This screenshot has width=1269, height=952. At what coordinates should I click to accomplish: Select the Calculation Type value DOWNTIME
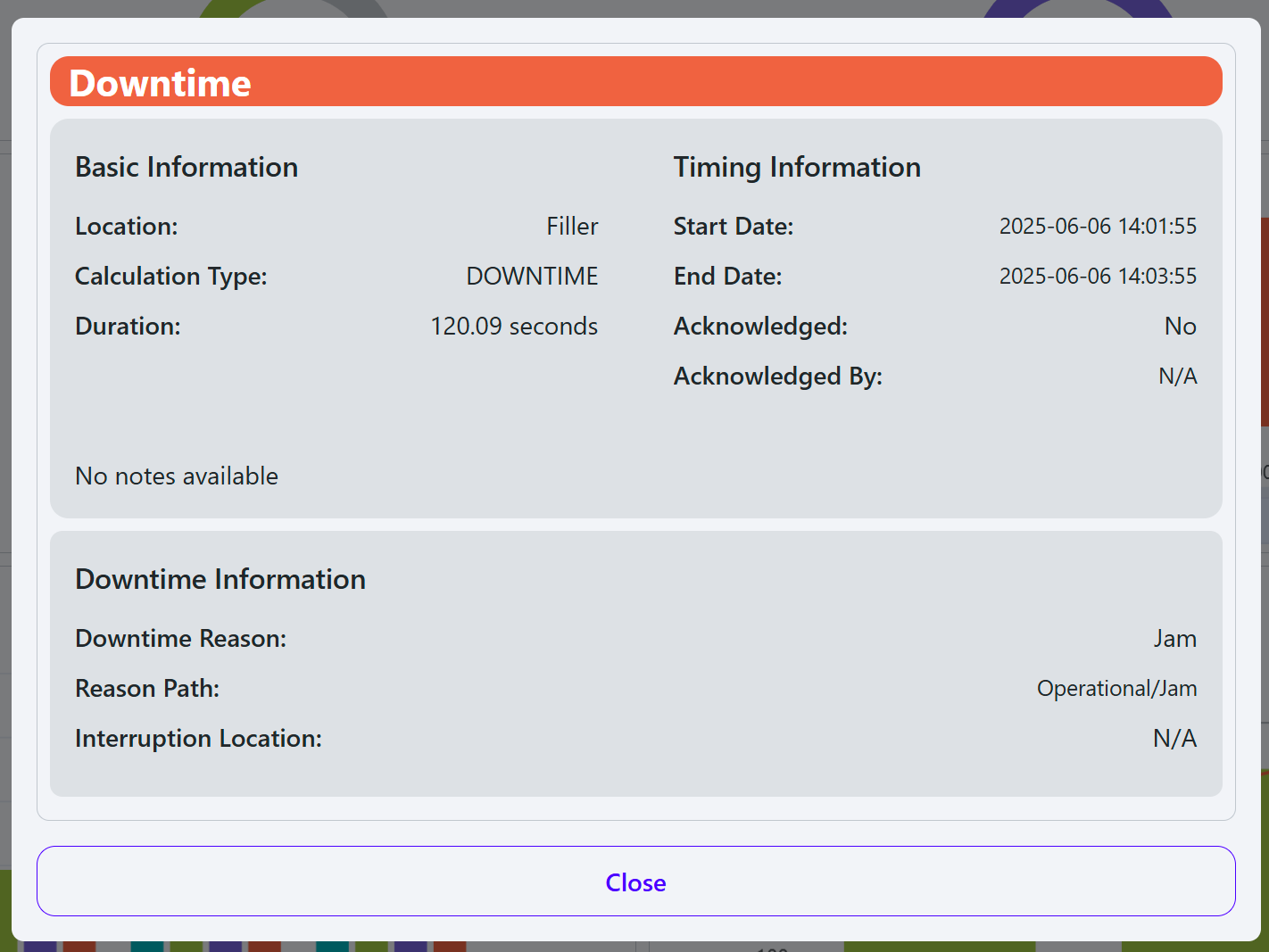pos(532,277)
